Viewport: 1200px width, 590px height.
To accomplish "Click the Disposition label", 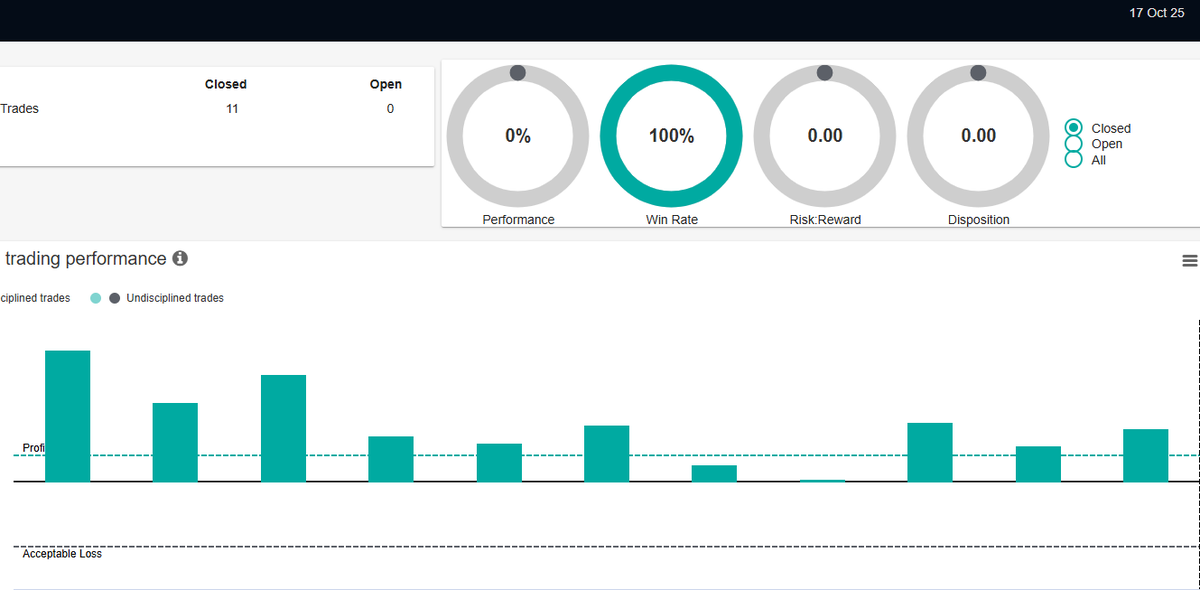I will 979,220.
